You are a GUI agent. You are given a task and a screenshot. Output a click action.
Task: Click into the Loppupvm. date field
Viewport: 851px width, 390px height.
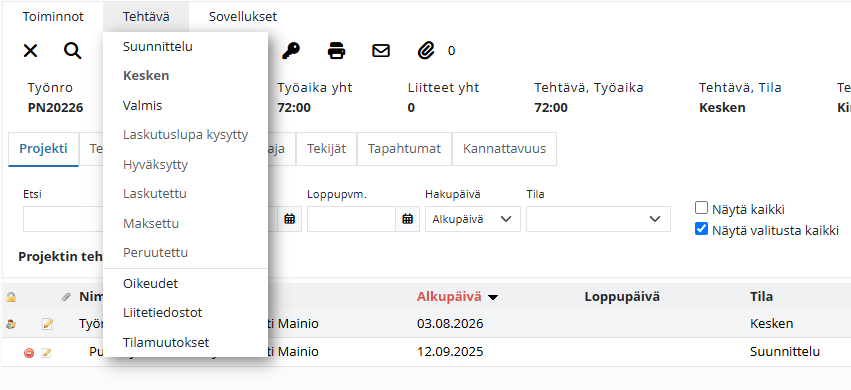pyautogui.click(x=351, y=219)
